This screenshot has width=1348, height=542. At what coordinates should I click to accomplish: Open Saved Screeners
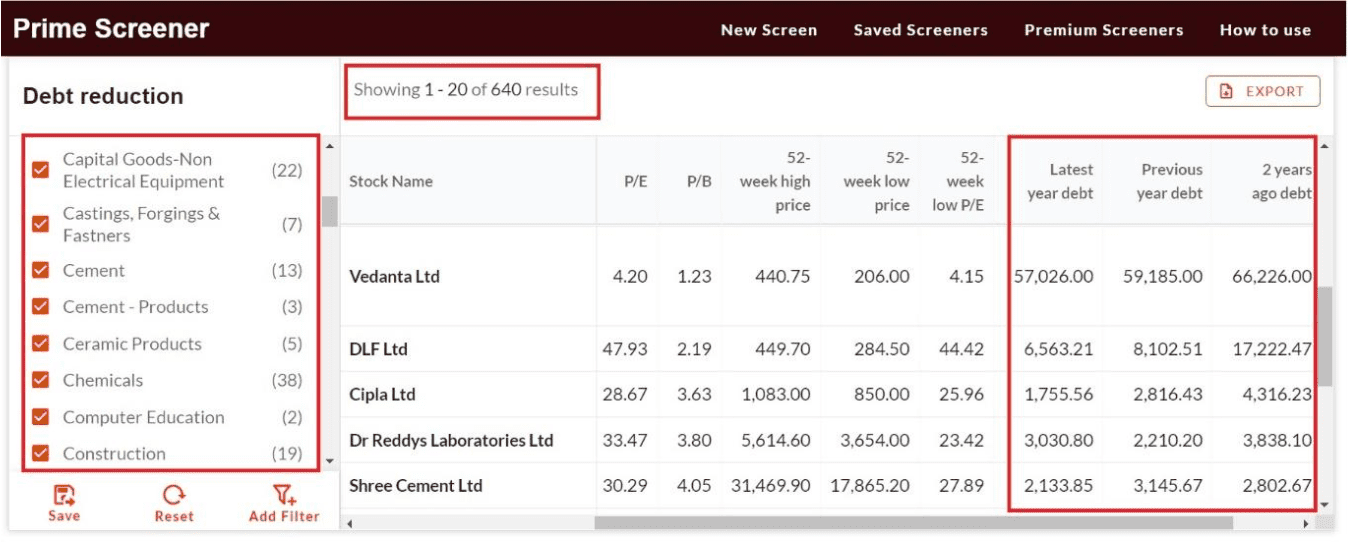click(x=920, y=30)
